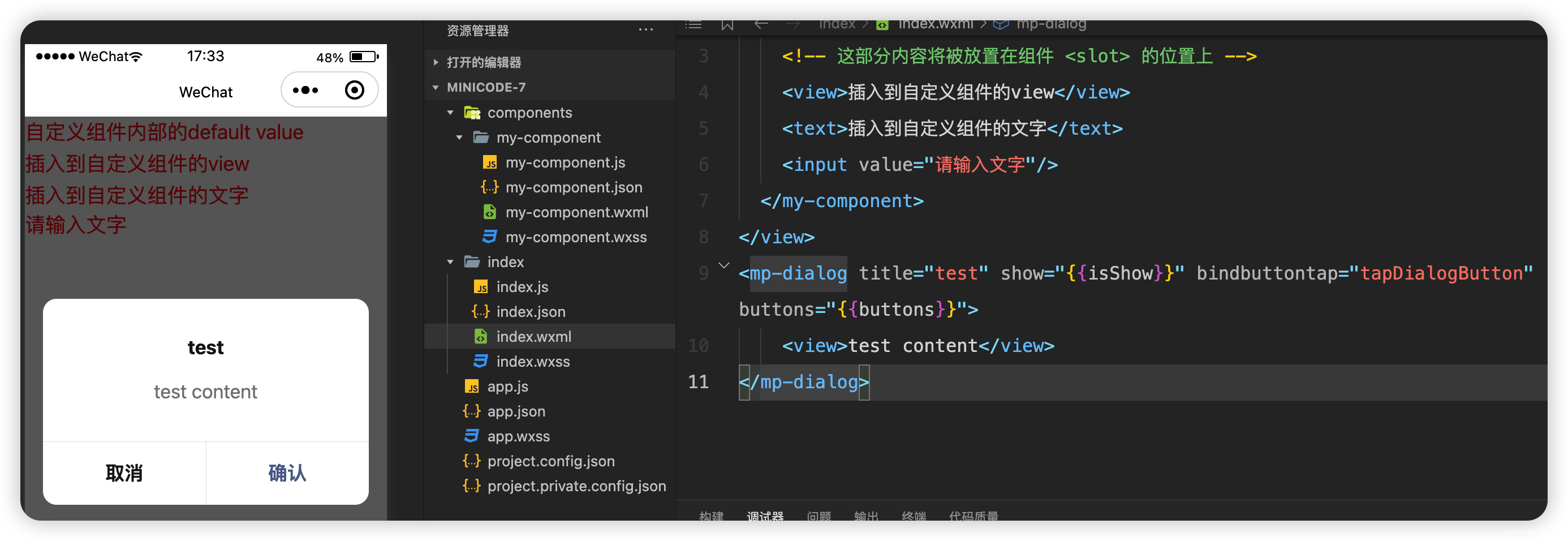Click the list outline icon in editor toolbar
Image resolution: width=1568 pixels, height=541 pixels.
tap(693, 25)
